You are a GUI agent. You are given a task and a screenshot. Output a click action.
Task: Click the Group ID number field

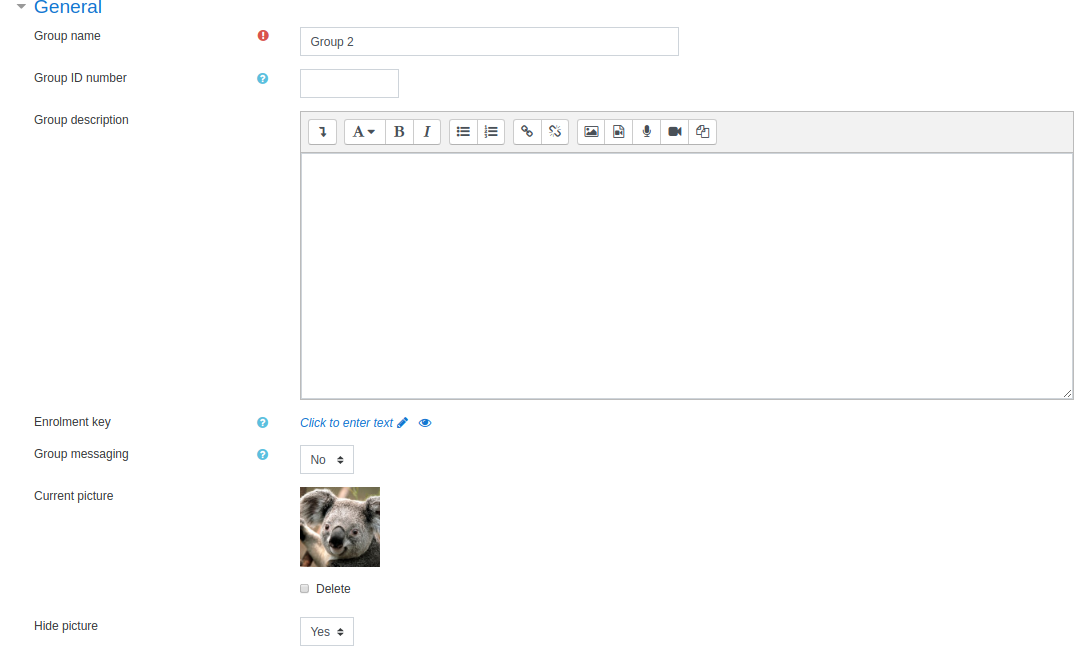coord(350,83)
